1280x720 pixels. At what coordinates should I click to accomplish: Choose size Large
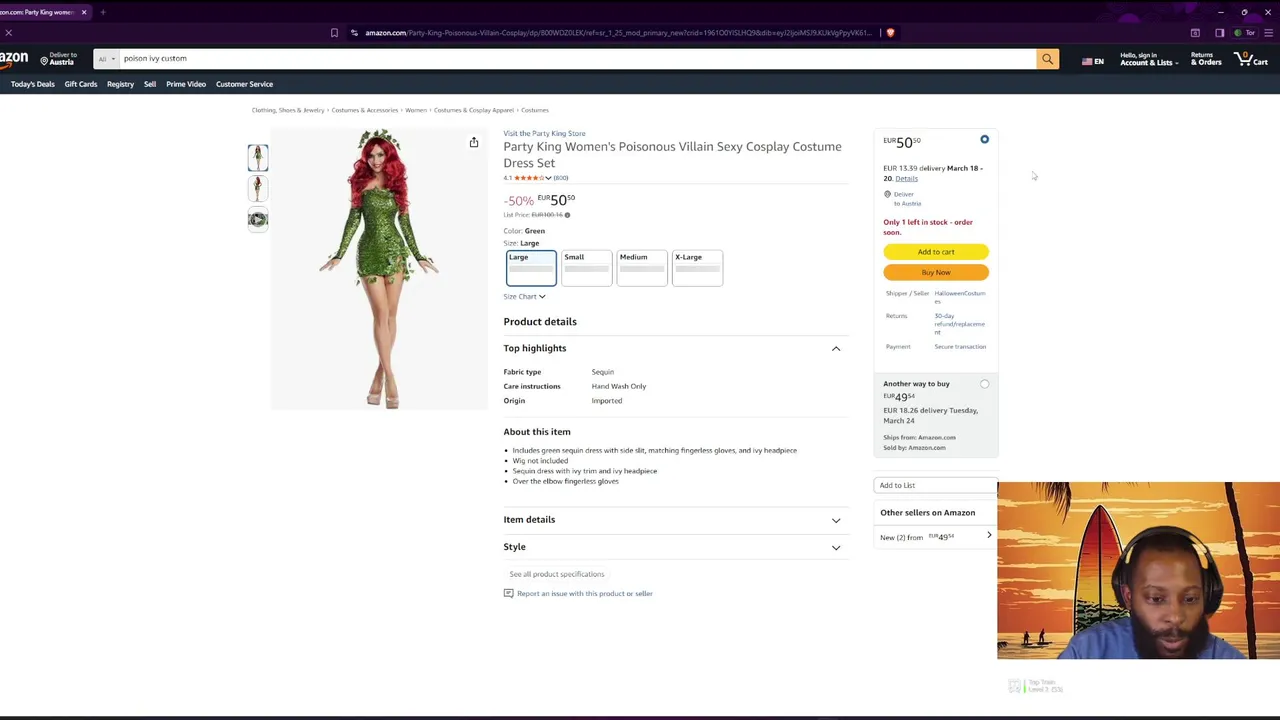pyautogui.click(x=531, y=267)
